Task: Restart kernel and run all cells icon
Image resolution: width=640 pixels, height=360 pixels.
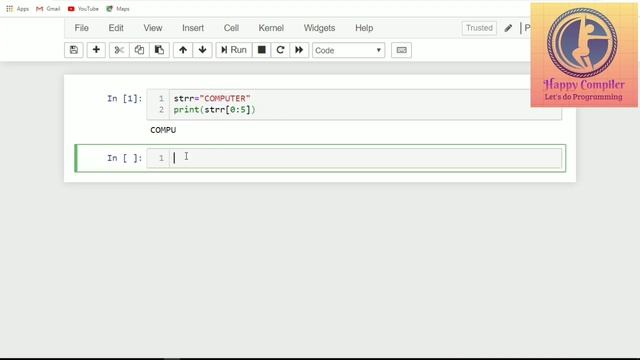Action: 299,50
